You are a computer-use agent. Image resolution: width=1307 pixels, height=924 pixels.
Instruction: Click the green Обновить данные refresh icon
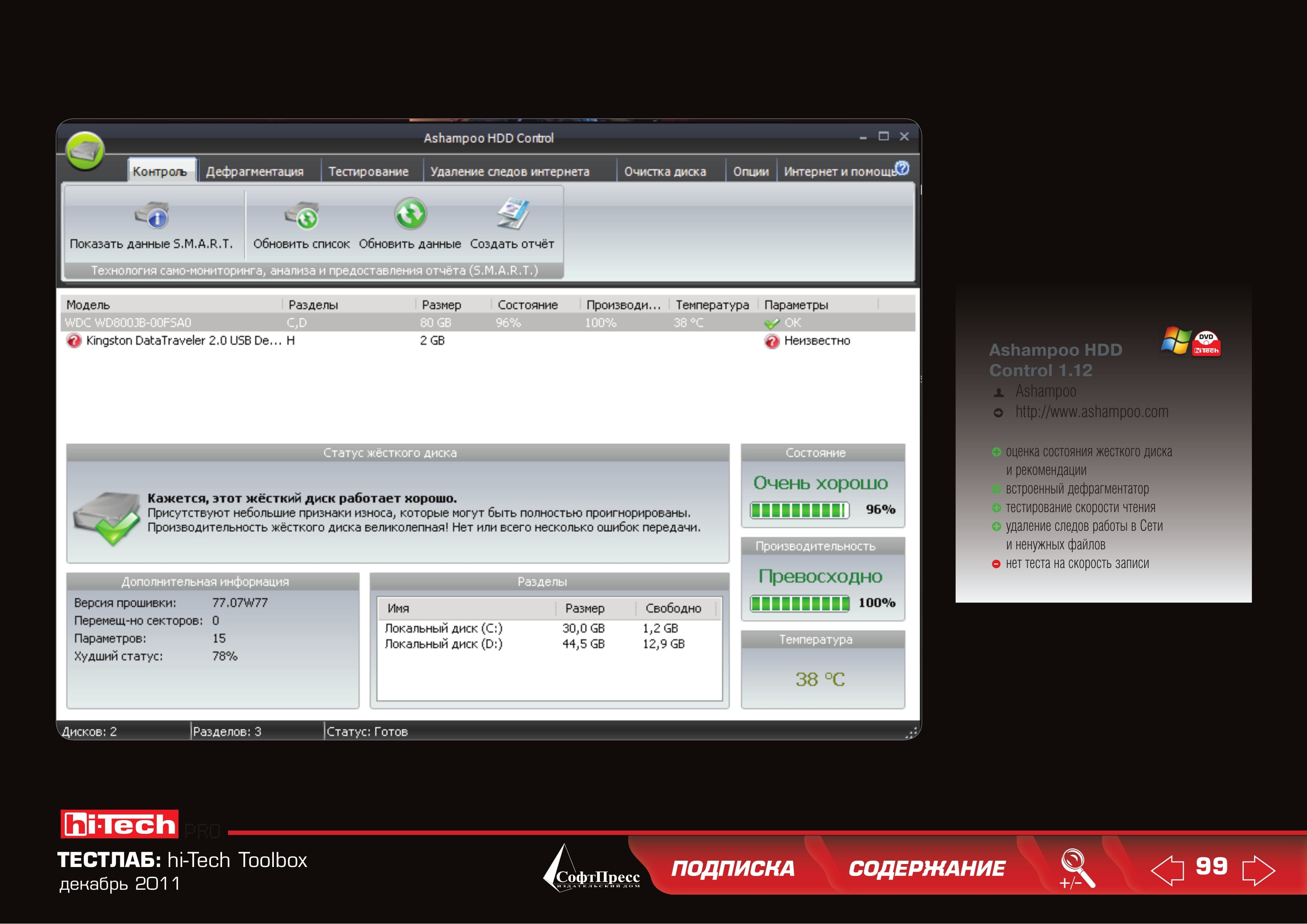411,214
